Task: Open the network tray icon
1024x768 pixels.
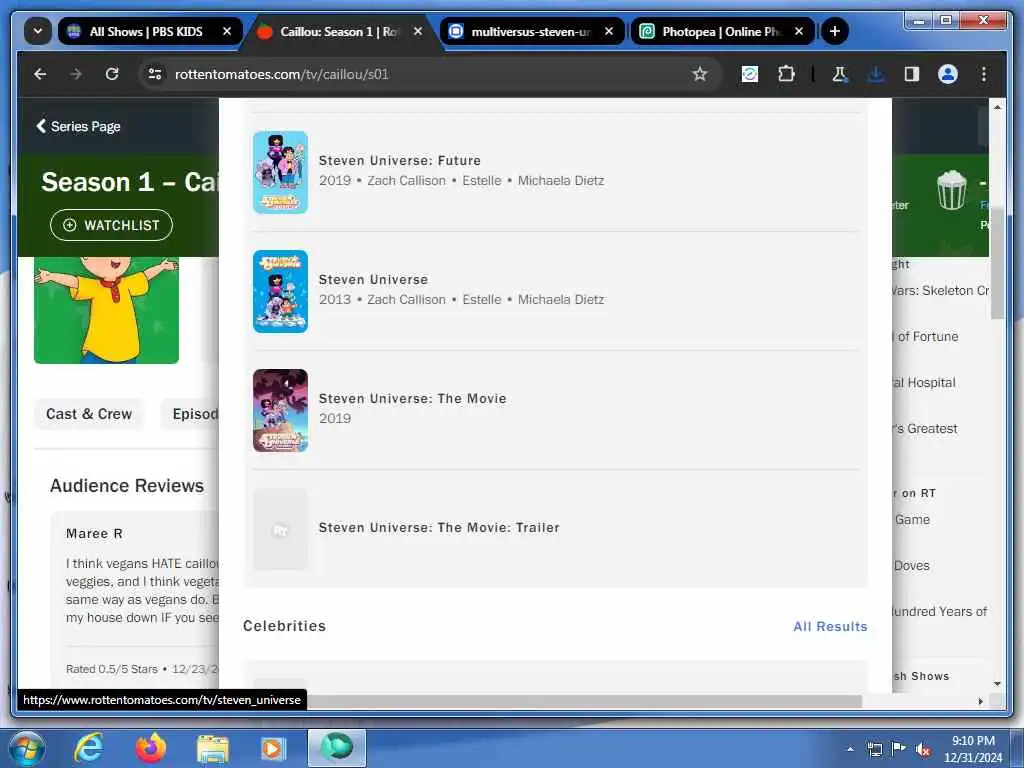Action: pos(874,749)
